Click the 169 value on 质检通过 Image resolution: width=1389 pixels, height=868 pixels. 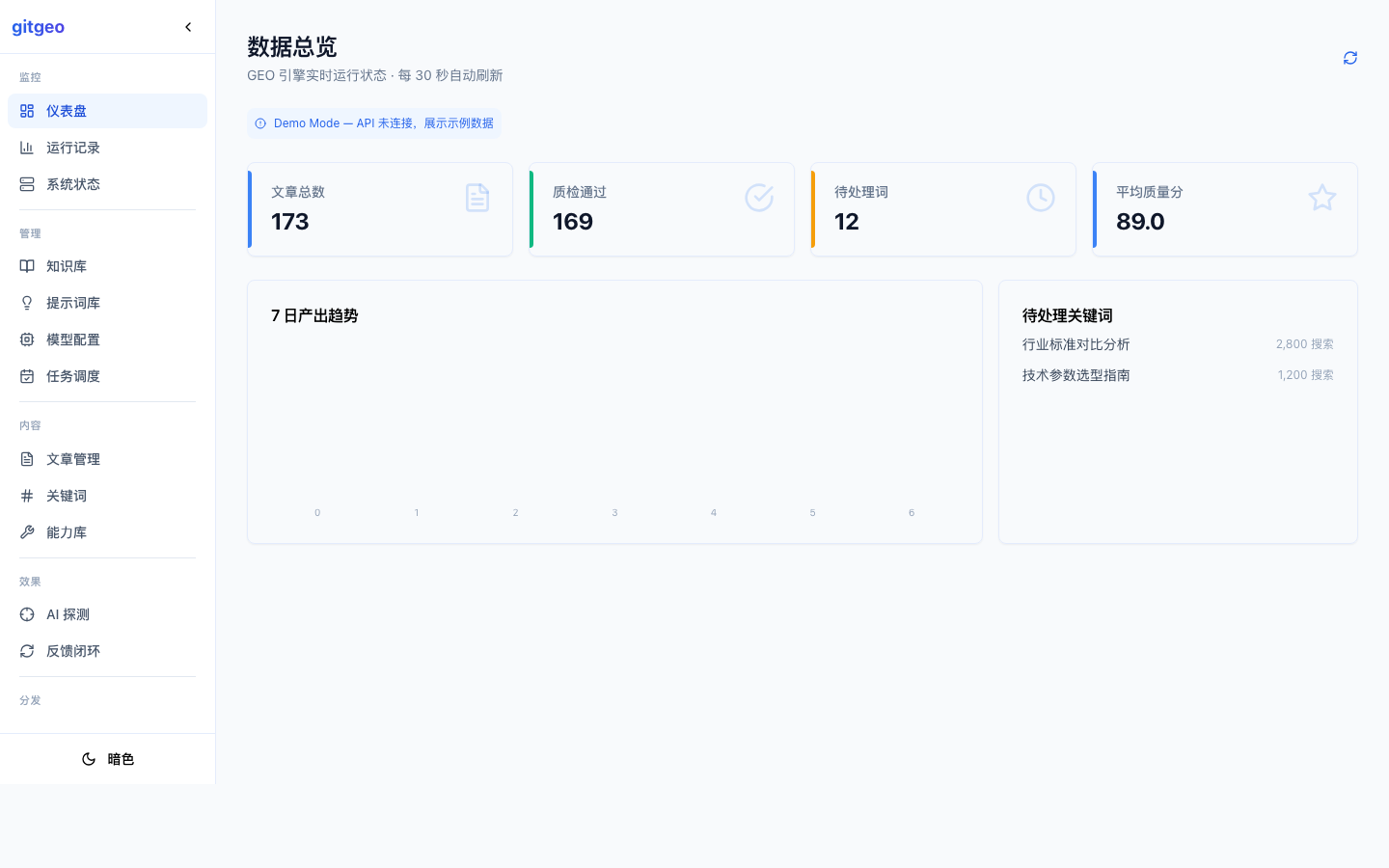point(573,222)
